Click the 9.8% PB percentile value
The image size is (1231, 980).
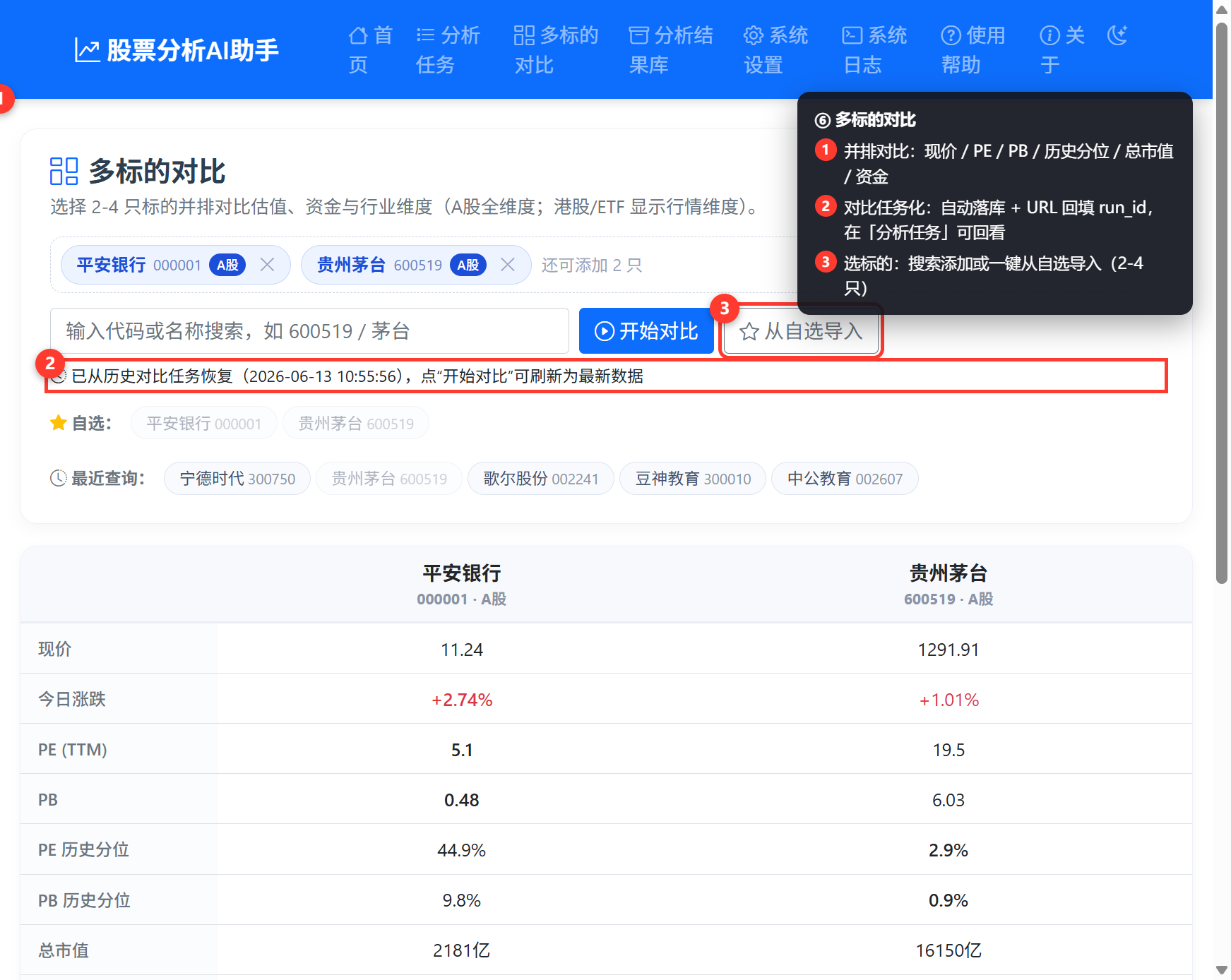(x=461, y=900)
